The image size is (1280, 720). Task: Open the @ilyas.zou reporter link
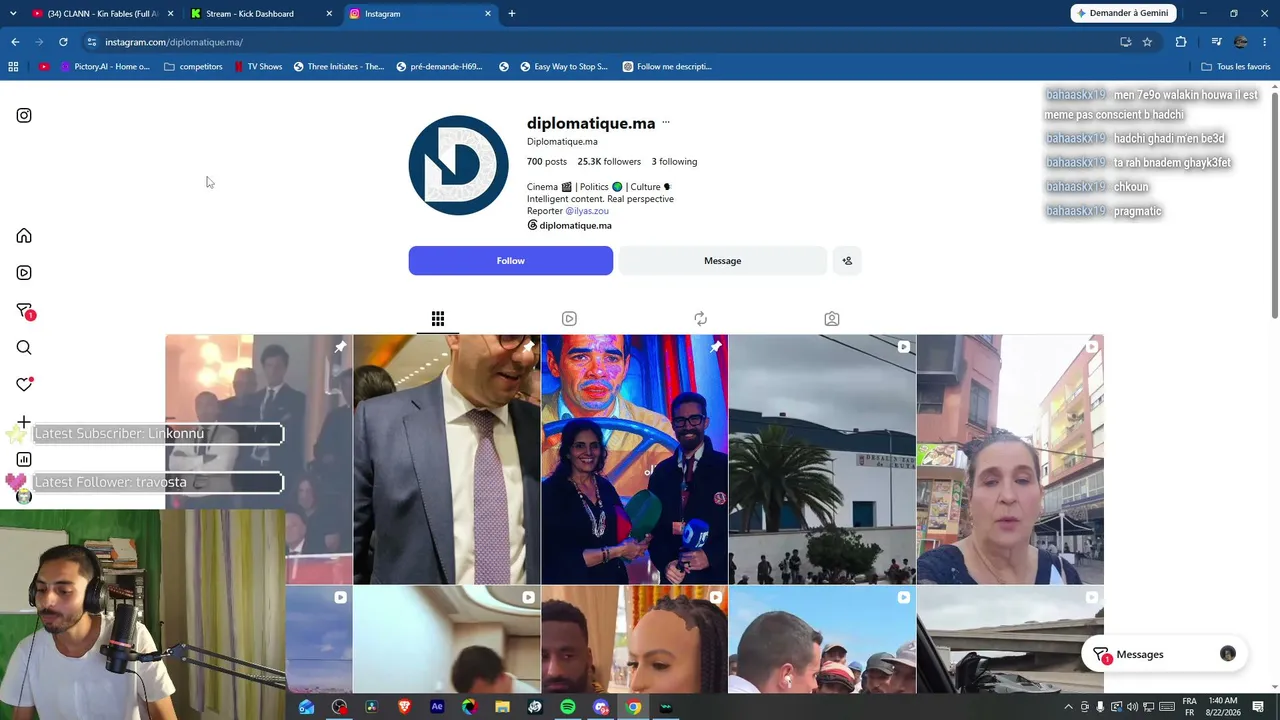(587, 211)
